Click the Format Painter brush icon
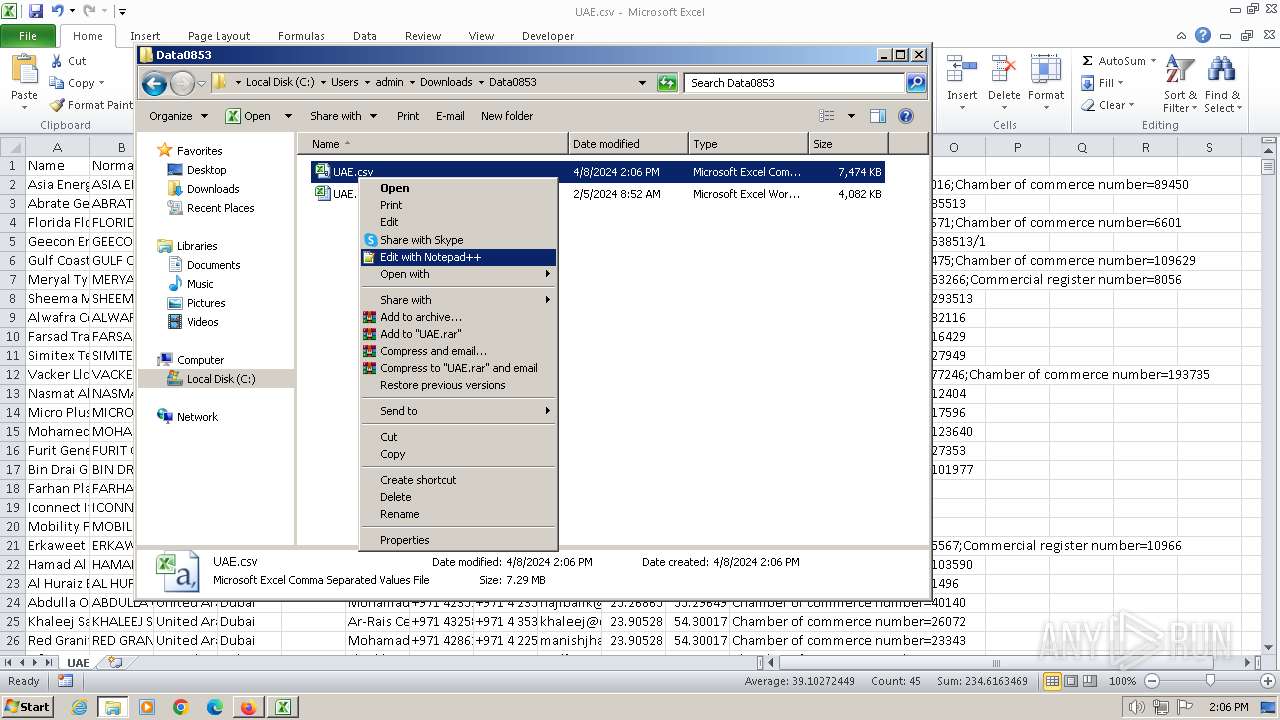This screenshot has height=720, width=1280. (58, 105)
